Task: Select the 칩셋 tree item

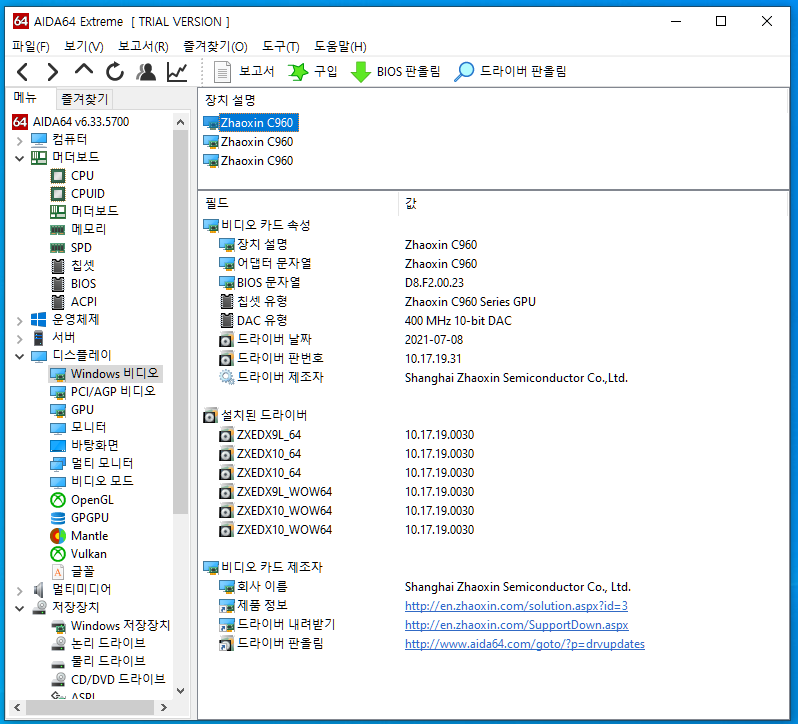Action: (73, 266)
